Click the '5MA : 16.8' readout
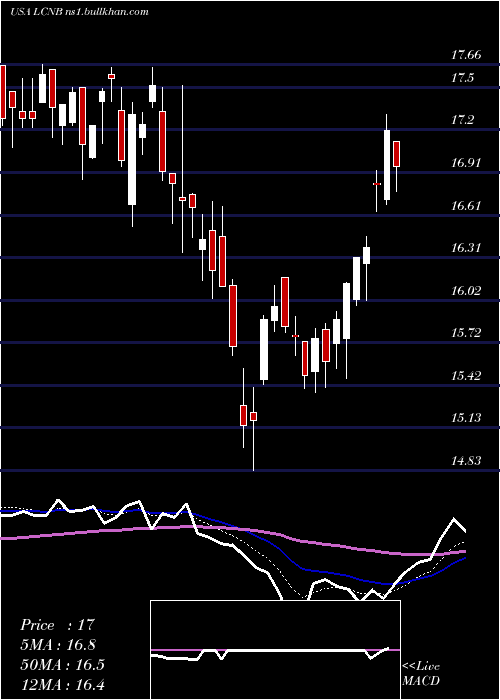Viewport: 500px width, 700px height. pyautogui.click(x=58, y=644)
